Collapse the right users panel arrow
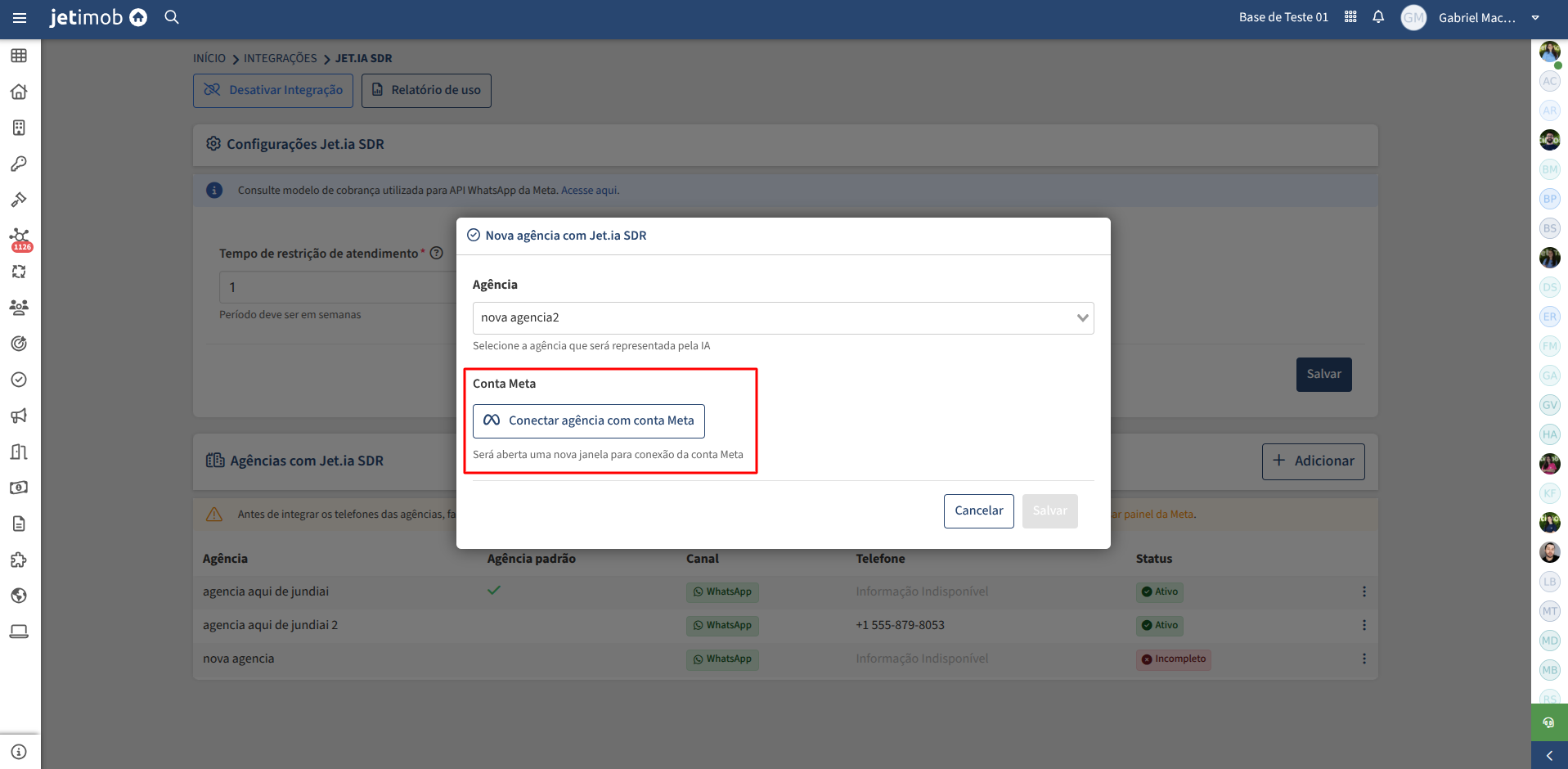 (1549, 755)
